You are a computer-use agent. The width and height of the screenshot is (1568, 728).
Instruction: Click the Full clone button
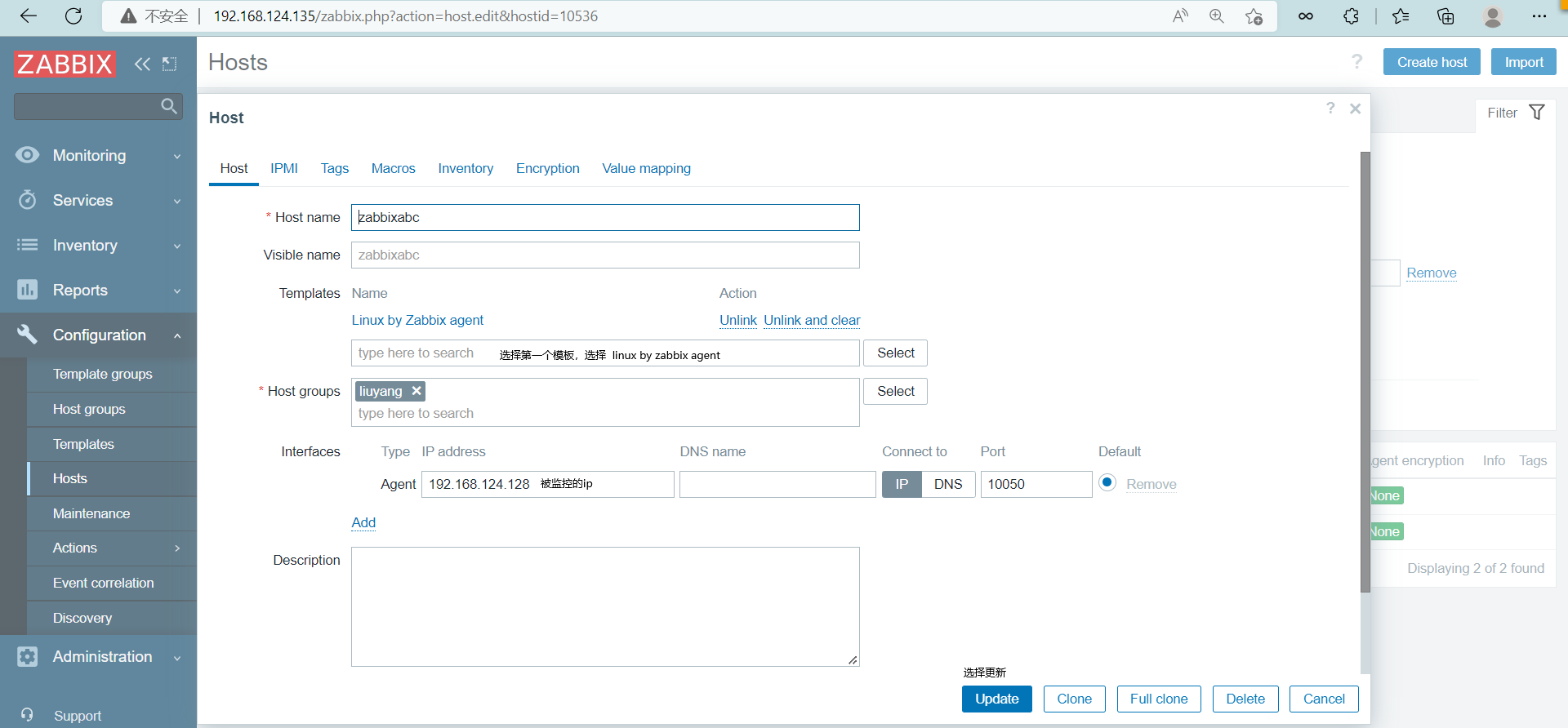1159,699
